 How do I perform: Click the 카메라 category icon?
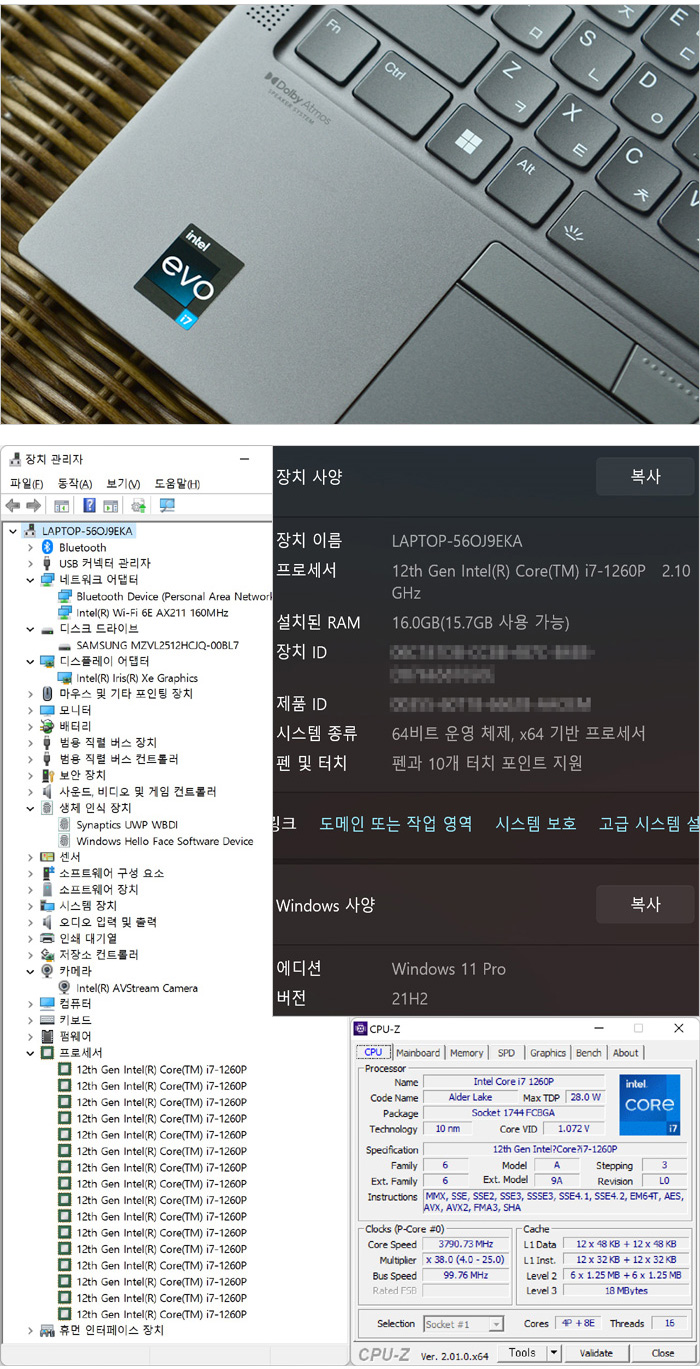click(x=47, y=971)
